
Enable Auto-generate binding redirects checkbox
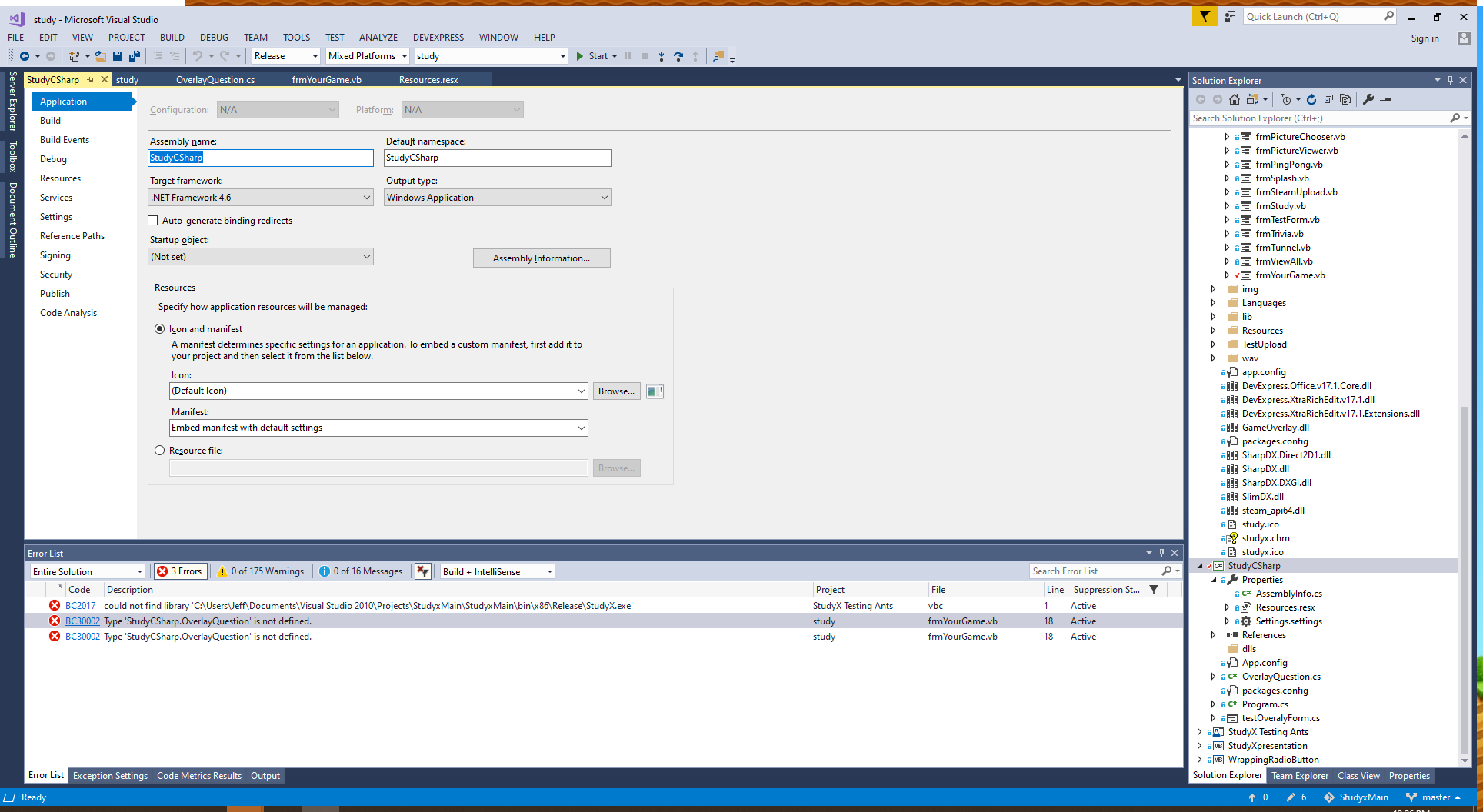click(153, 221)
